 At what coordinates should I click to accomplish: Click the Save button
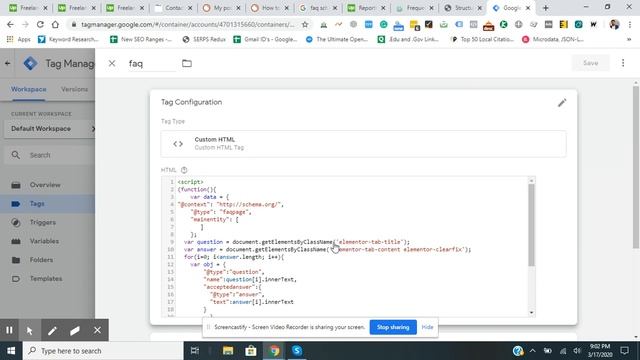pos(591,63)
